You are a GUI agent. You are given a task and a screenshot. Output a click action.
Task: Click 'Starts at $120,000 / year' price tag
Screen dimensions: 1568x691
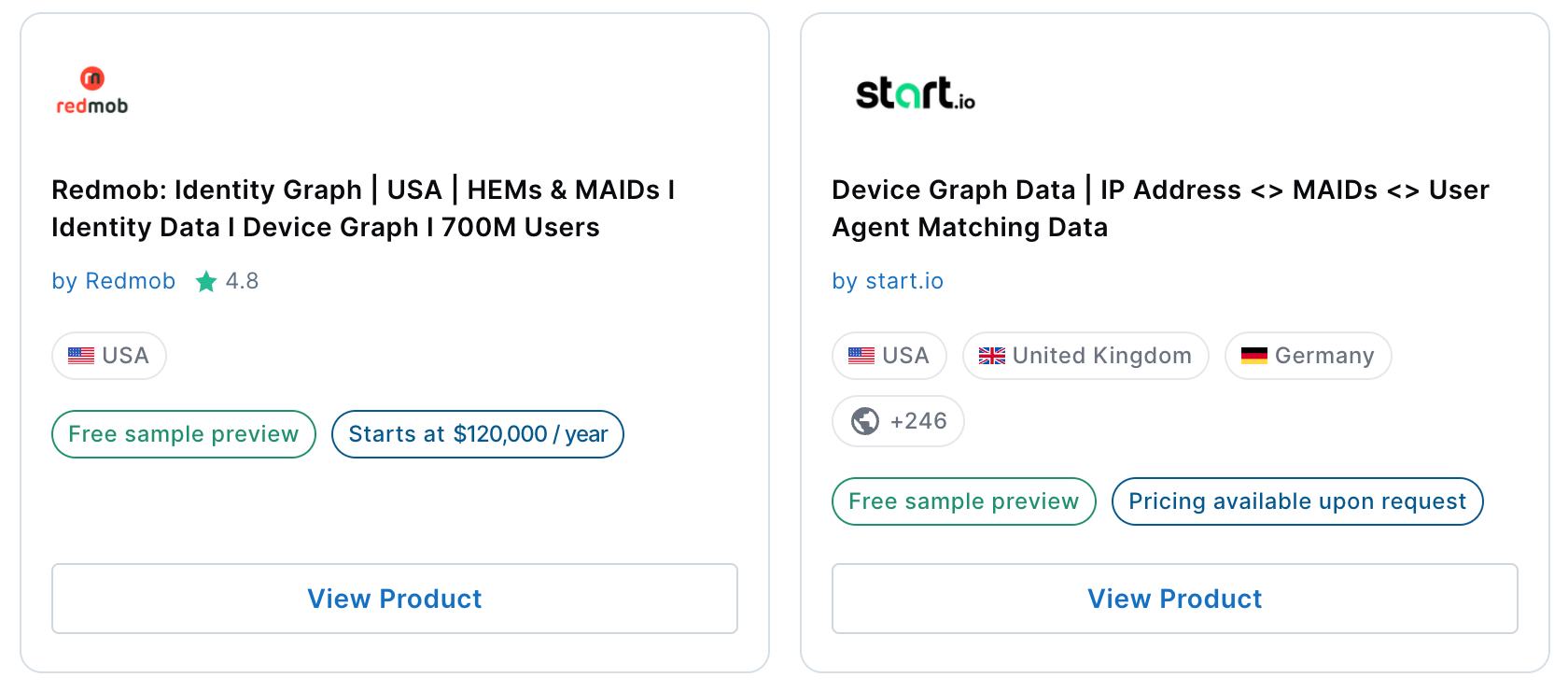pyautogui.click(x=478, y=434)
